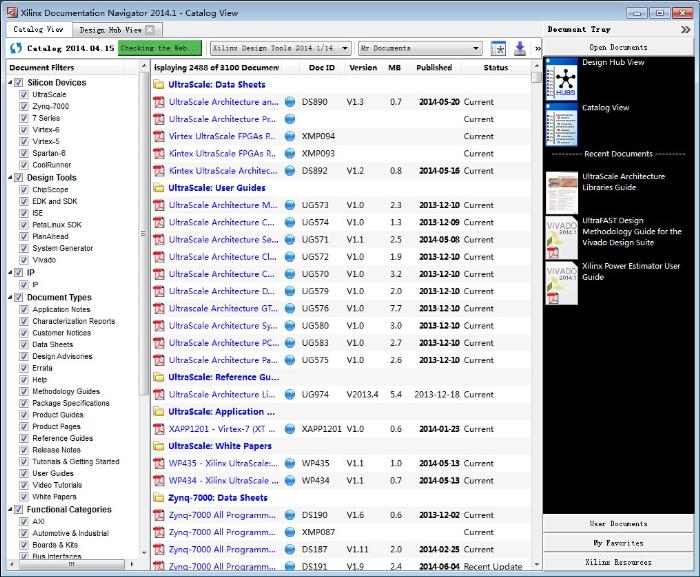This screenshot has width=700, height=577.
Task: Click the web globe icon for DS187
Action: (290, 550)
